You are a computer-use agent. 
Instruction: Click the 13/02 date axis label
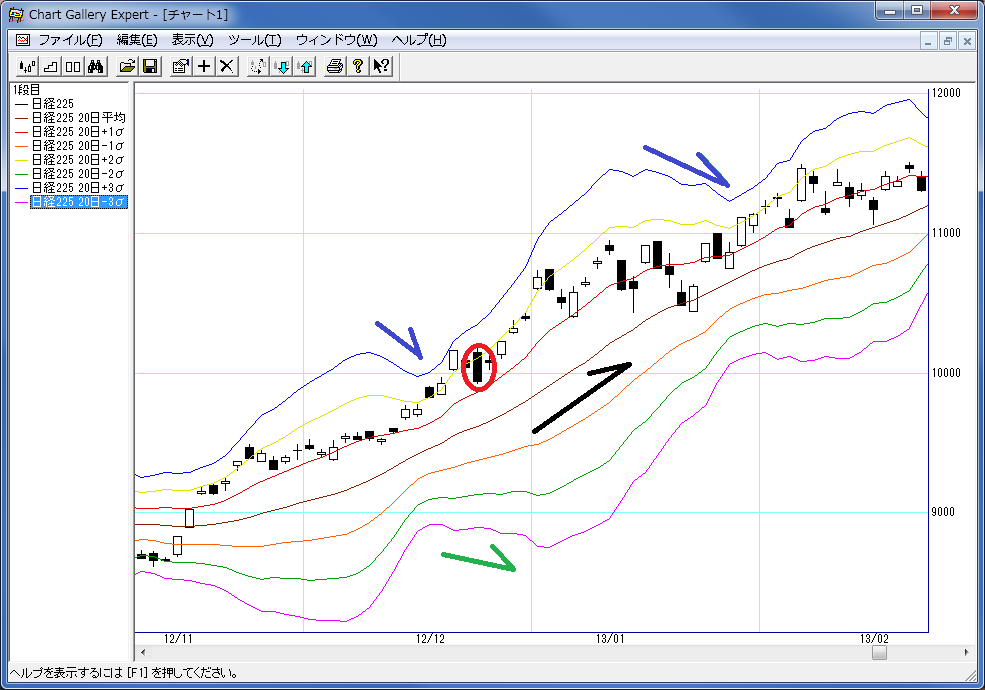pyautogui.click(x=874, y=639)
